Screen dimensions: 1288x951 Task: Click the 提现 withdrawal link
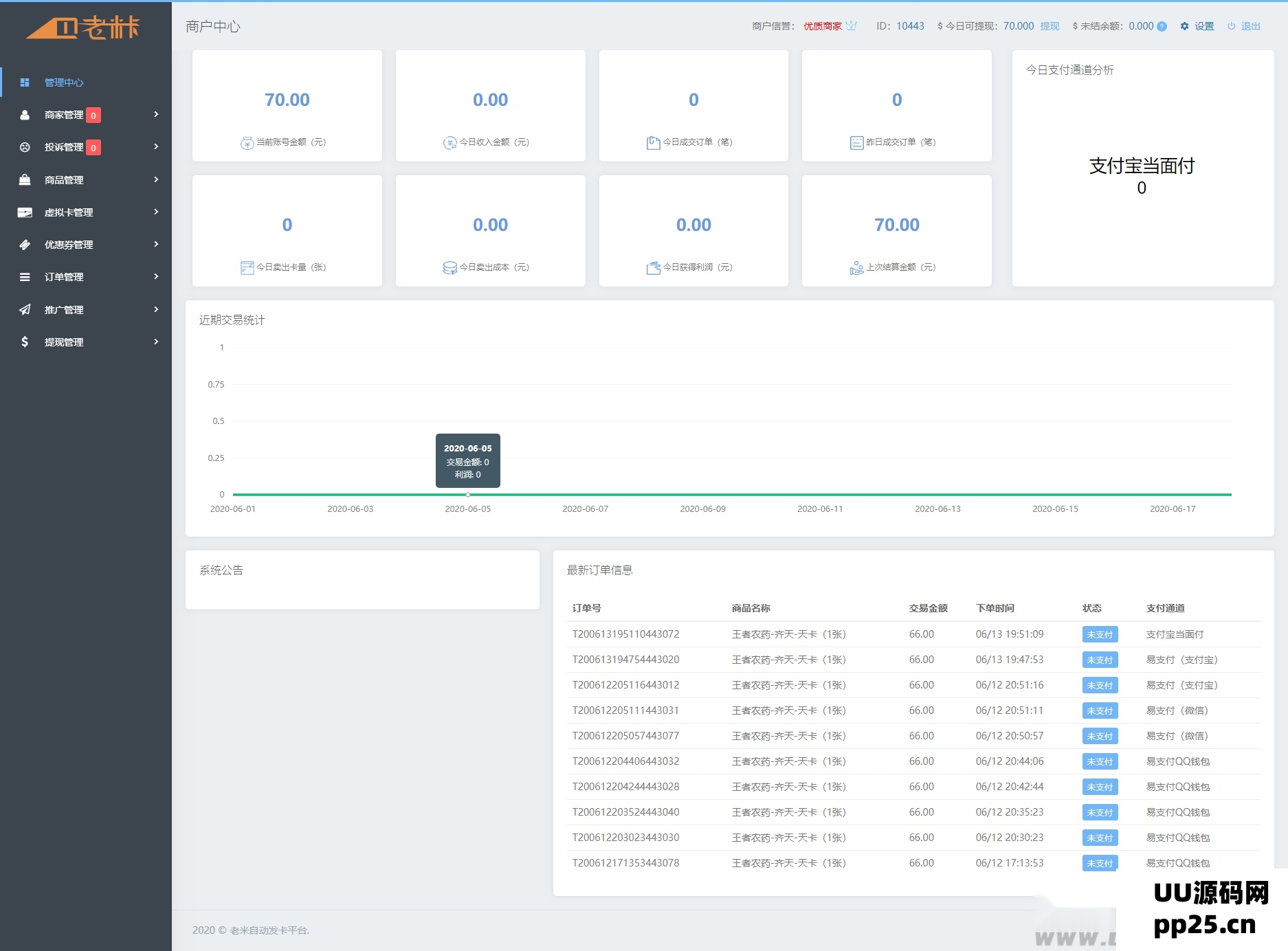1050,26
